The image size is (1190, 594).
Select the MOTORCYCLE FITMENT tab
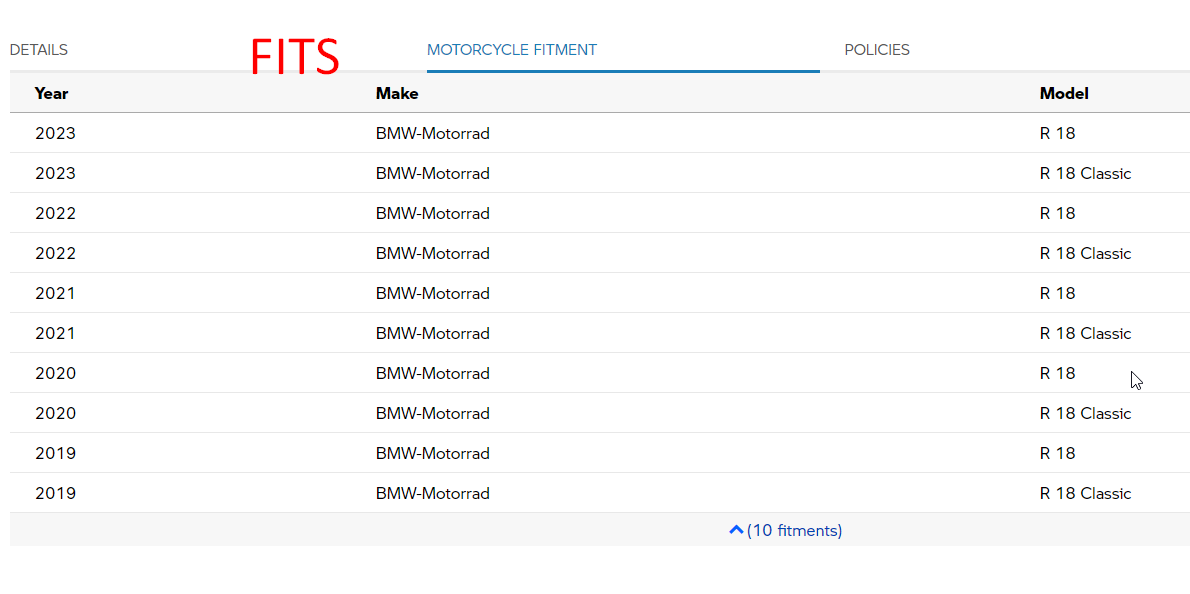[x=512, y=49]
